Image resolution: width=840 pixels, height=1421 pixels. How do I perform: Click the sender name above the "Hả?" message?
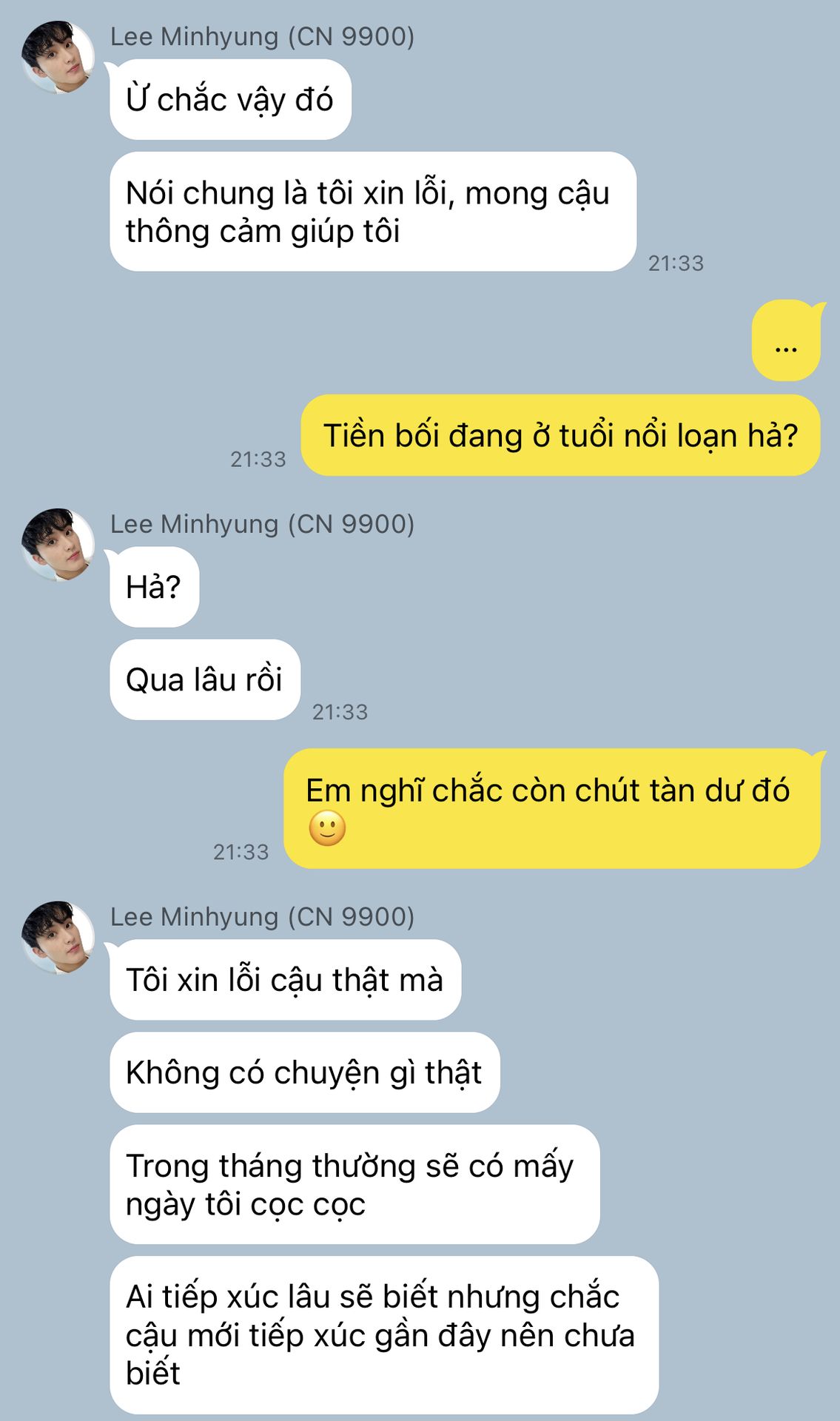(x=262, y=524)
